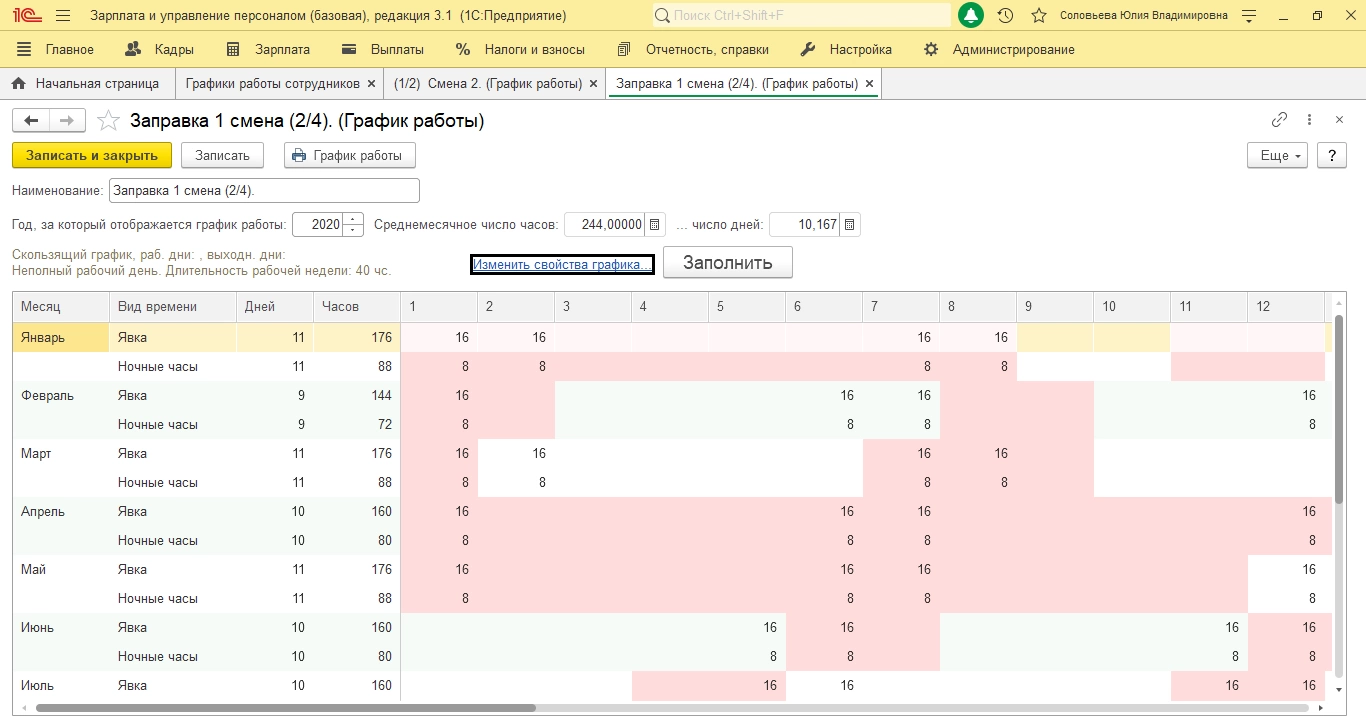Screen dimensions: 1366x728
Task: Open the Кадры section
Action: point(160,49)
